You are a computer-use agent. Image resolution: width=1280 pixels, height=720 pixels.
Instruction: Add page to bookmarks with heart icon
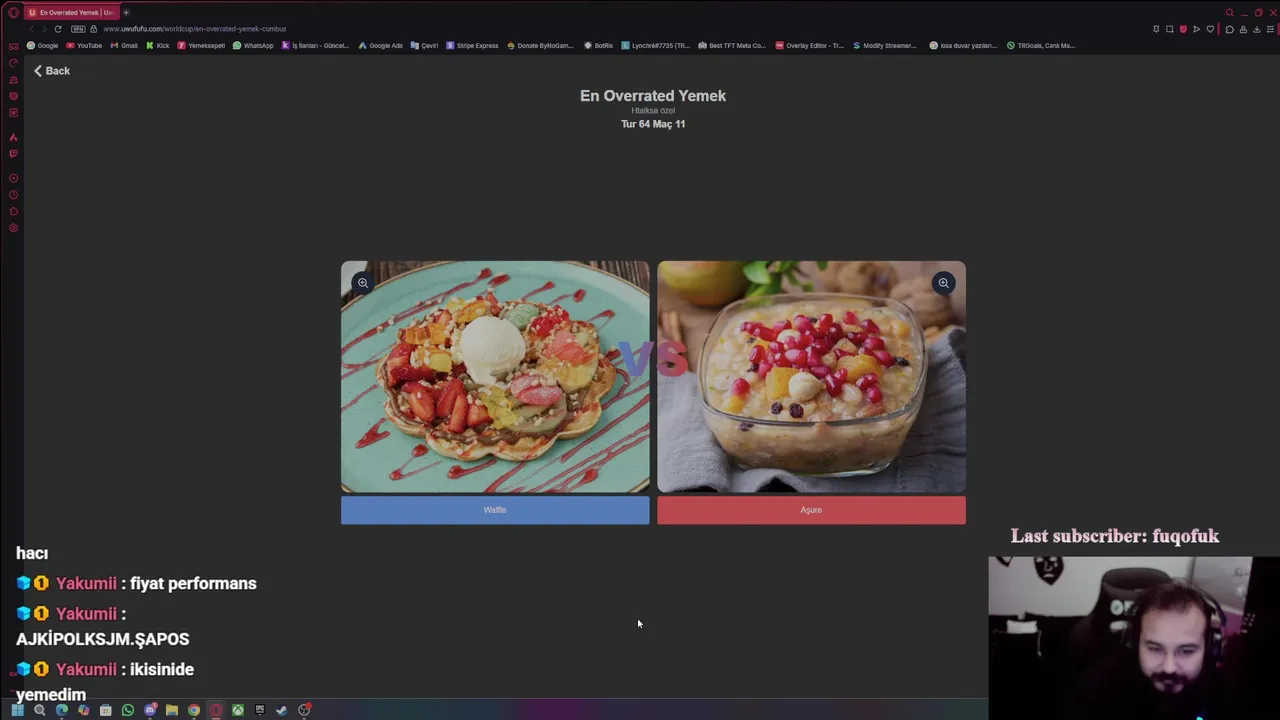1210,29
